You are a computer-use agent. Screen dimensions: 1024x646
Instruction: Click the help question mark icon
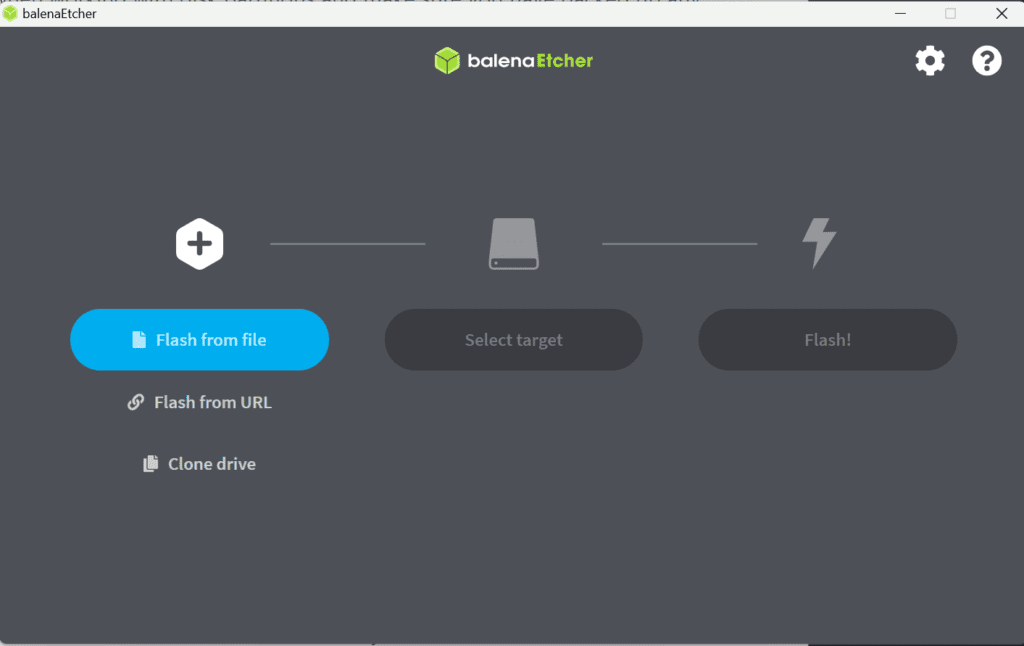tap(986, 61)
